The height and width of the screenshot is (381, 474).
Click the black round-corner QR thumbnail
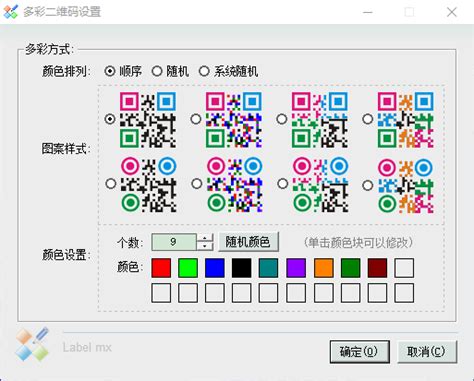tap(149, 185)
